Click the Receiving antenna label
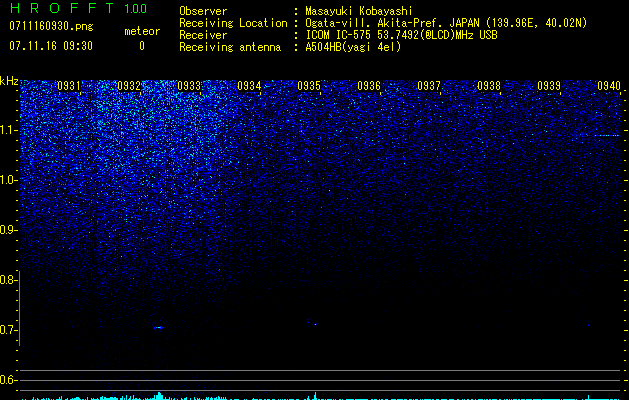629x400 pixels. tap(230, 47)
